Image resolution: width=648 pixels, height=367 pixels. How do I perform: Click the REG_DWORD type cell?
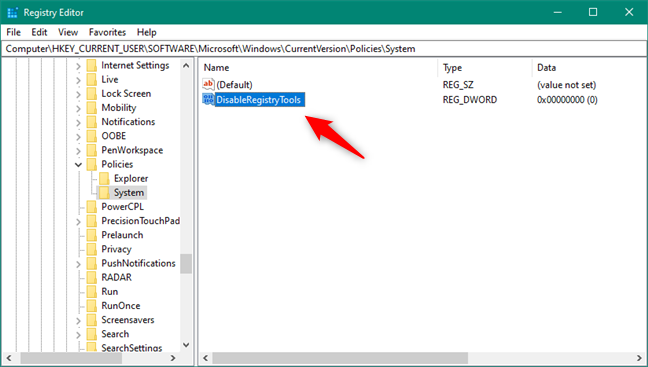point(470,100)
